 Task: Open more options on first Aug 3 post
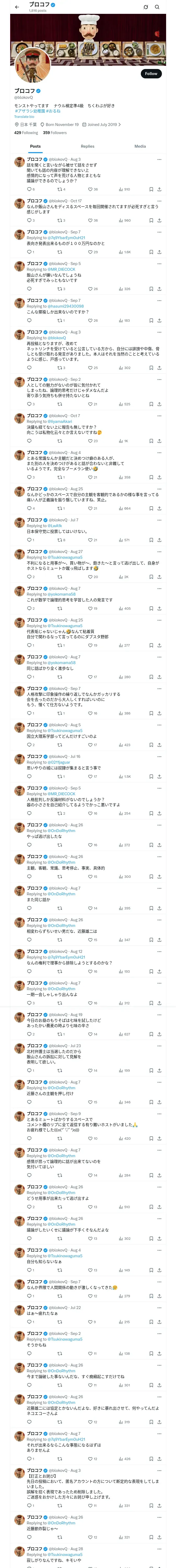tap(159, 159)
